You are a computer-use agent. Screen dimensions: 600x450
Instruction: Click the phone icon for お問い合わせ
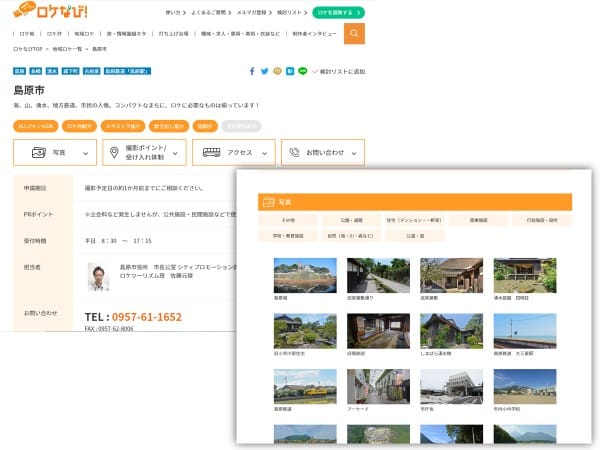pyautogui.click(x=294, y=153)
